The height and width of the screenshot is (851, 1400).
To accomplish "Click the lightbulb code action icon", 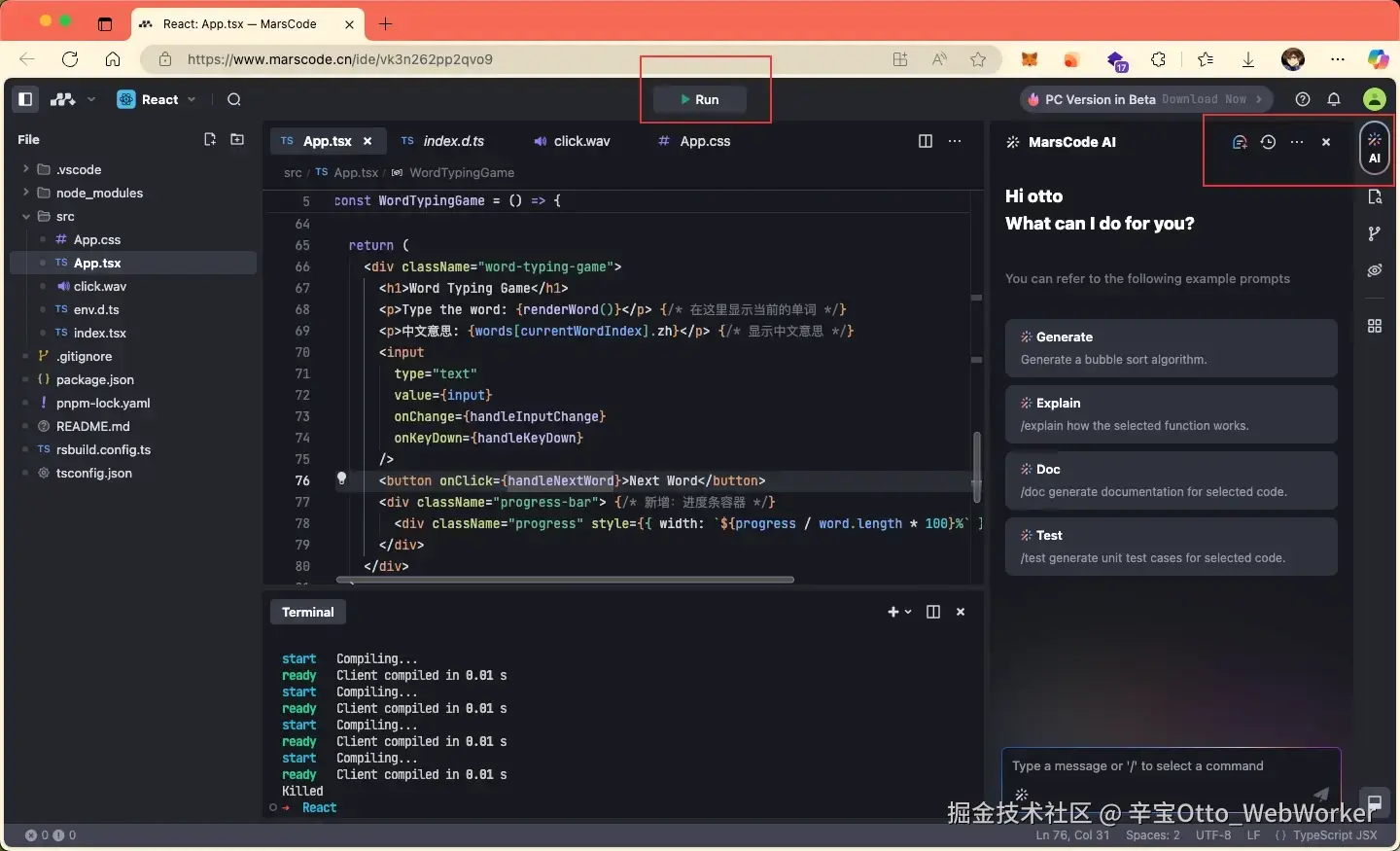I will click(x=341, y=479).
